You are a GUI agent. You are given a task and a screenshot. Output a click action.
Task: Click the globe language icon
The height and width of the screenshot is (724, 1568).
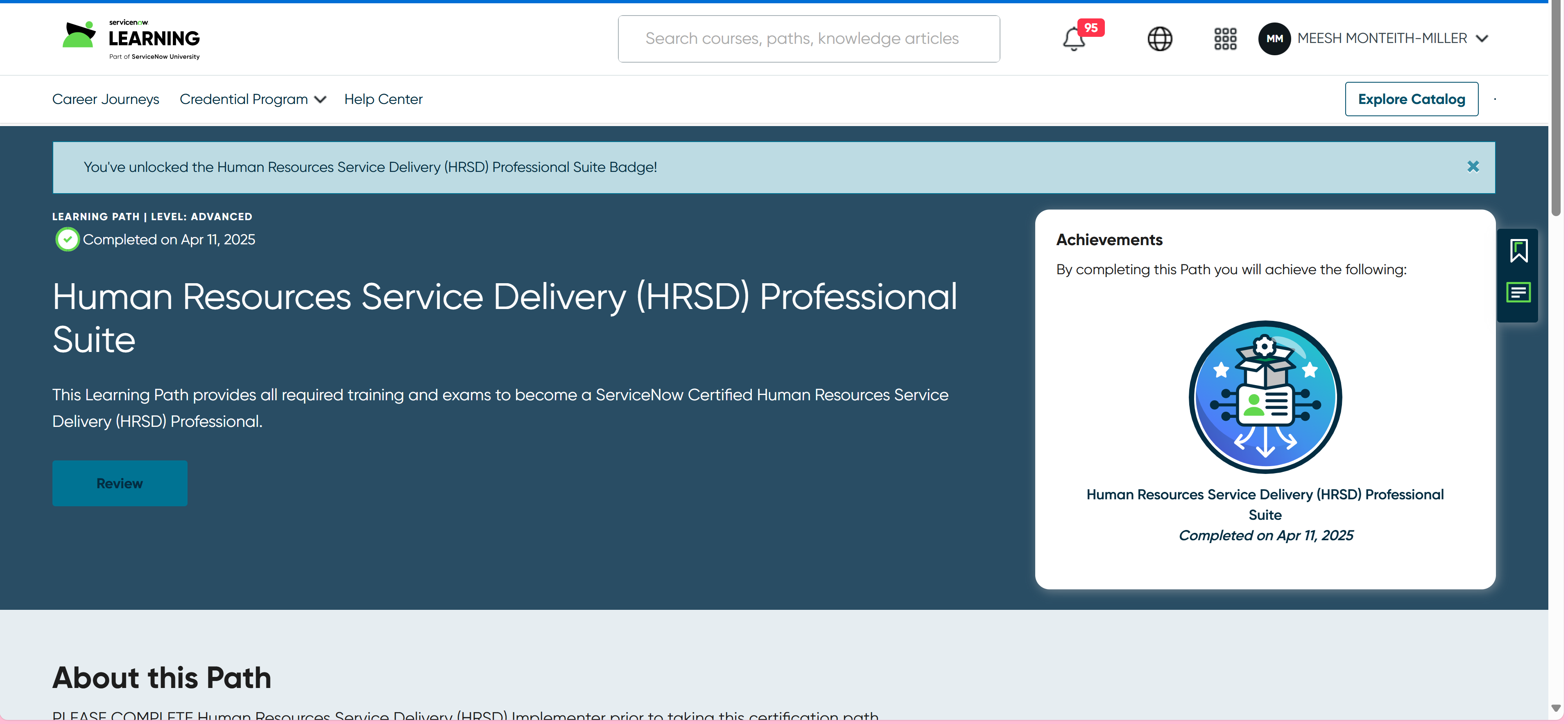[1160, 39]
